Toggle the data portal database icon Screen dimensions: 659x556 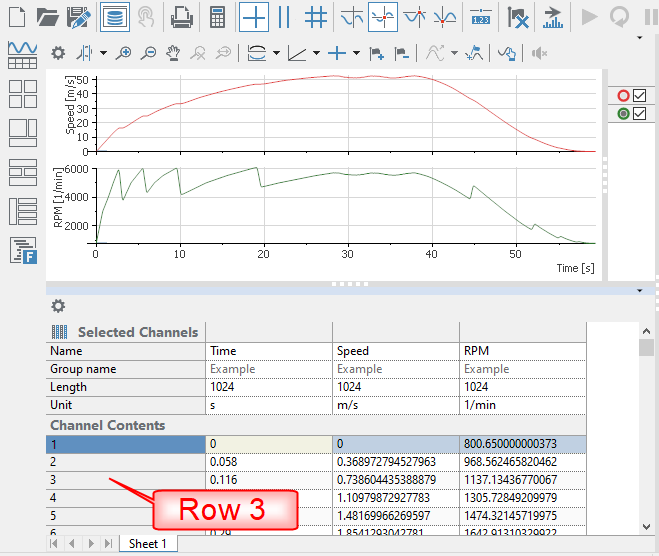[114, 17]
